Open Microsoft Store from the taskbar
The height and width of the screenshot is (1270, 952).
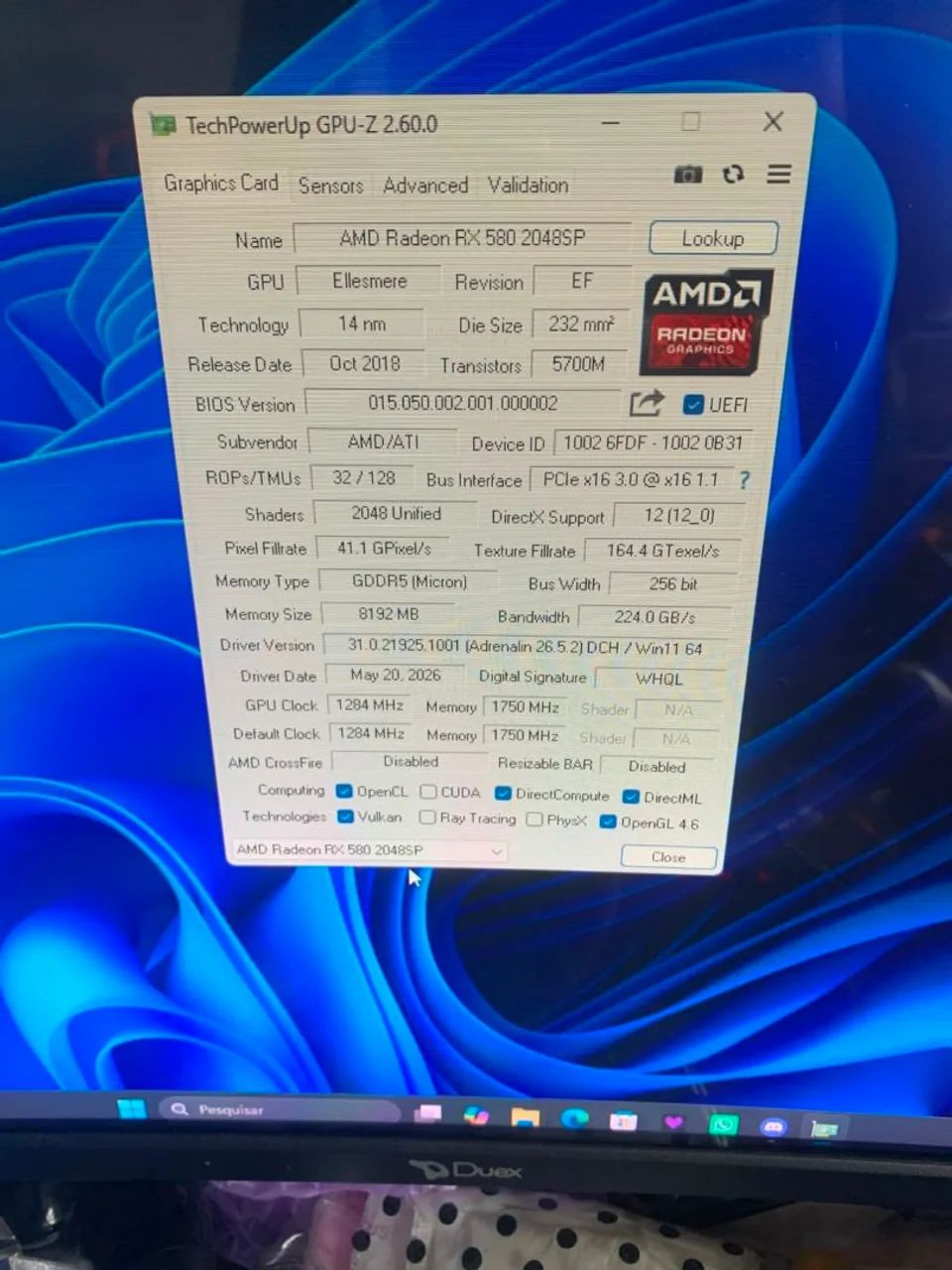click(623, 1121)
